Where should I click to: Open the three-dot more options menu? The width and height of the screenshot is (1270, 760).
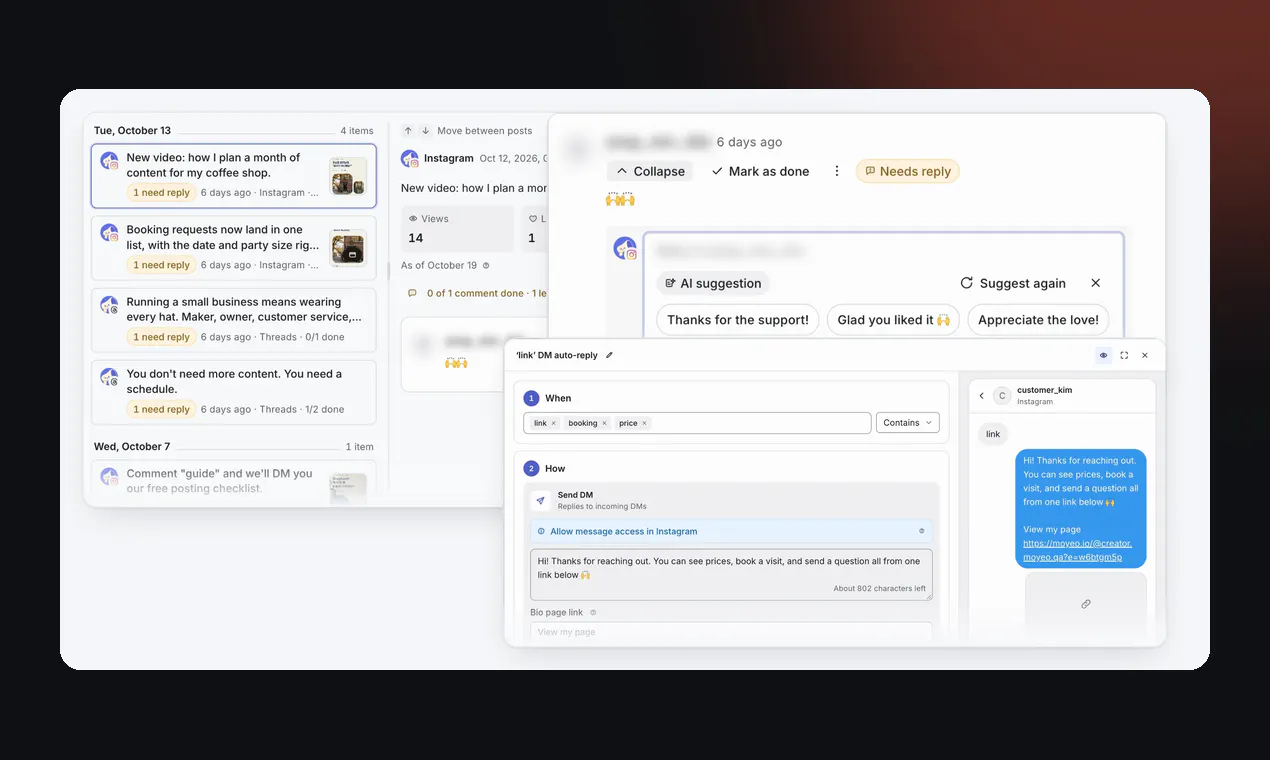point(837,171)
